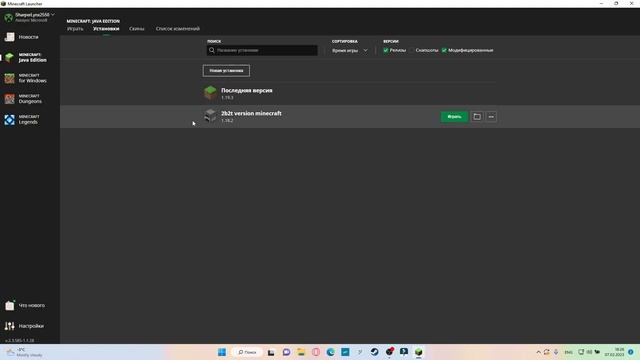Switch to the Список изменений tab
This screenshot has width=640, height=360.
tap(178, 29)
